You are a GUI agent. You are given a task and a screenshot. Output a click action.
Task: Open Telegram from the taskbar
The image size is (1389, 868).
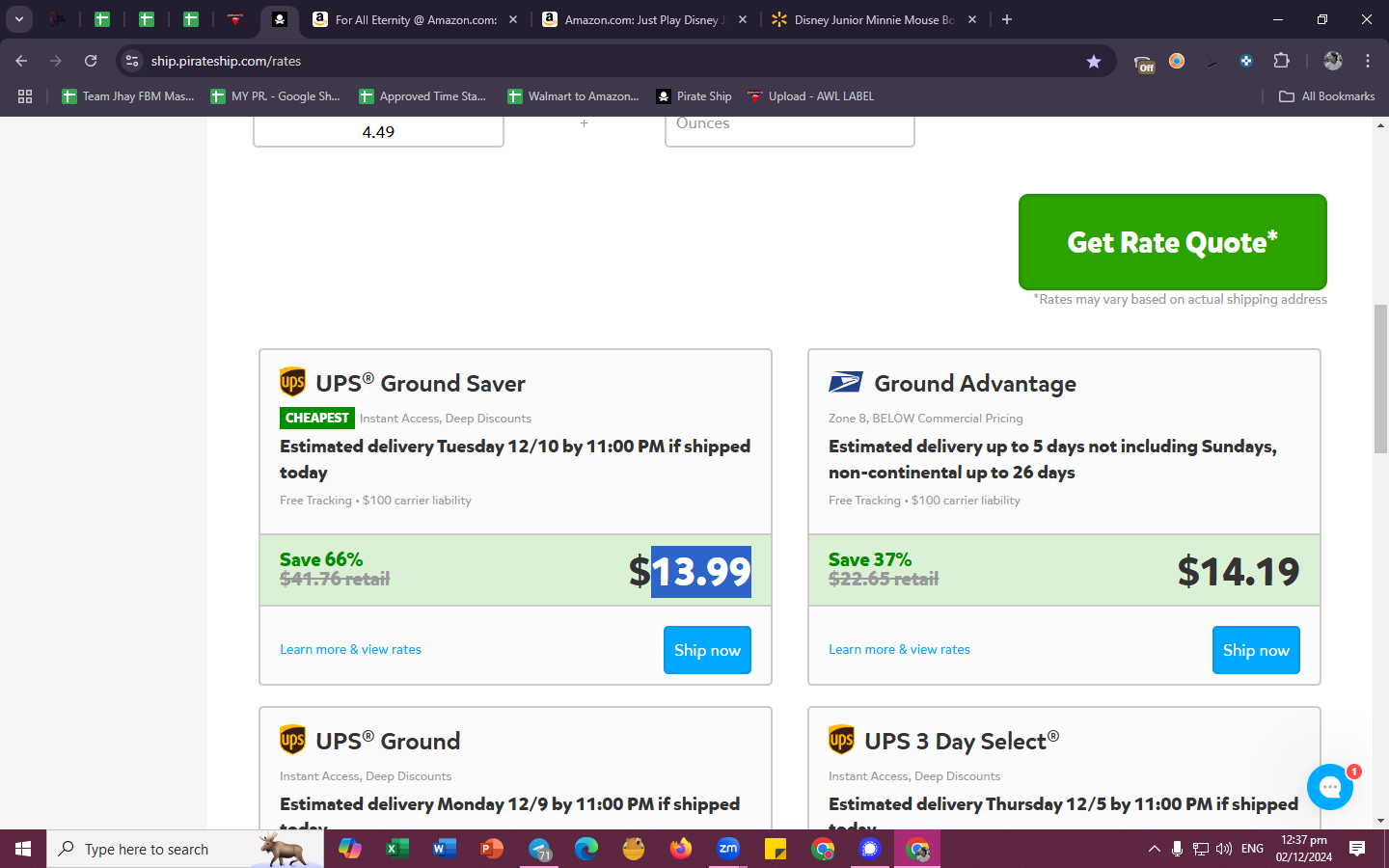click(539, 849)
